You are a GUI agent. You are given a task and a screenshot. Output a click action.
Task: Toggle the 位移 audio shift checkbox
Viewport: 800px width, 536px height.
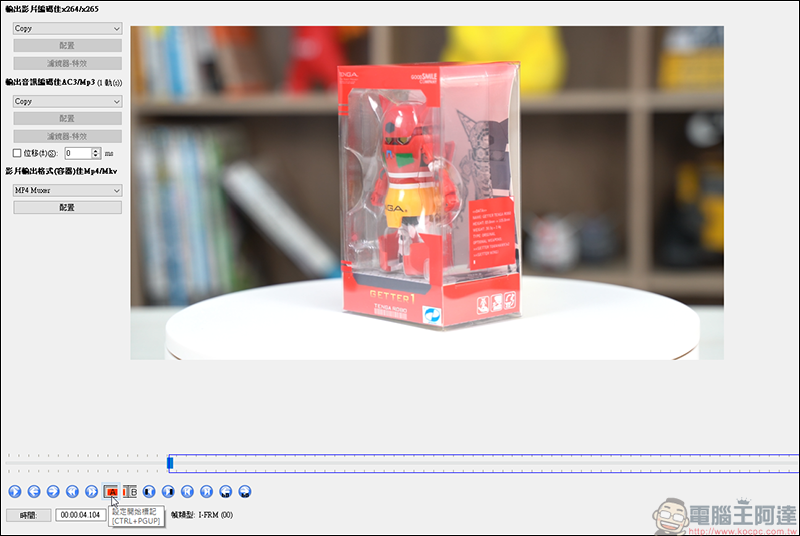[17, 153]
